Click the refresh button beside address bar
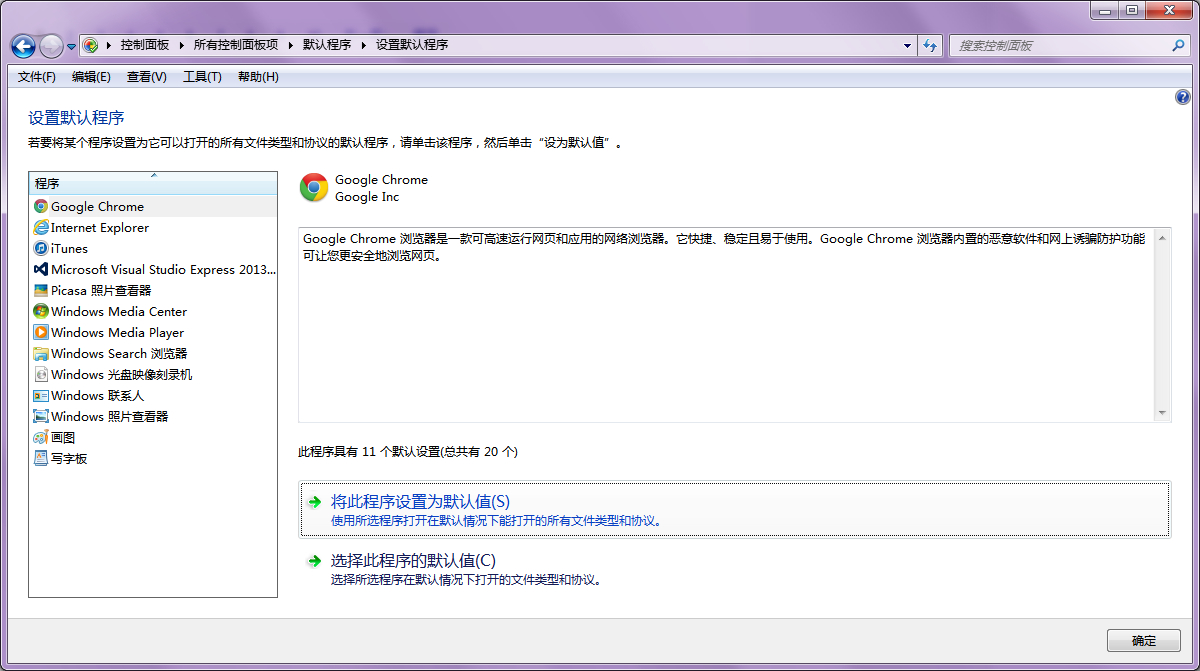Viewport: 1200px width, 671px height. pyautogui.click(x=930, y=45)
